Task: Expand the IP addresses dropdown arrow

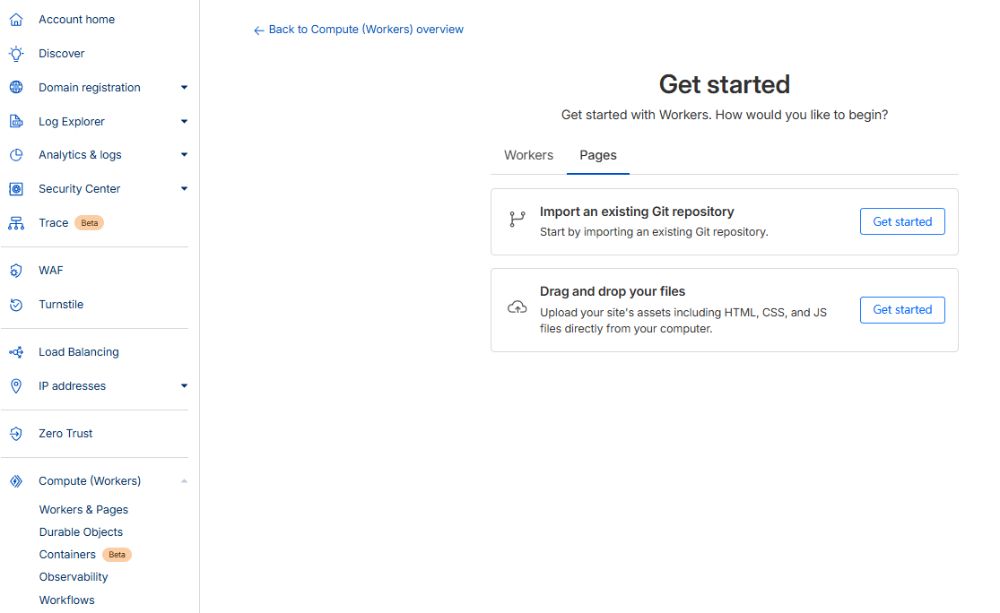Action: (184, 386)
